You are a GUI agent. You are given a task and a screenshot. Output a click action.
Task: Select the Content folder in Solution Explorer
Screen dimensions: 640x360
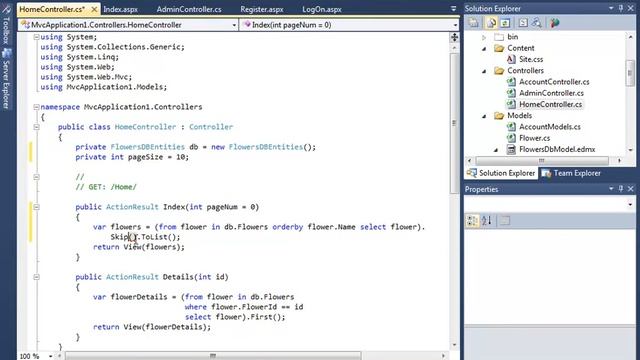coord(520,49)
